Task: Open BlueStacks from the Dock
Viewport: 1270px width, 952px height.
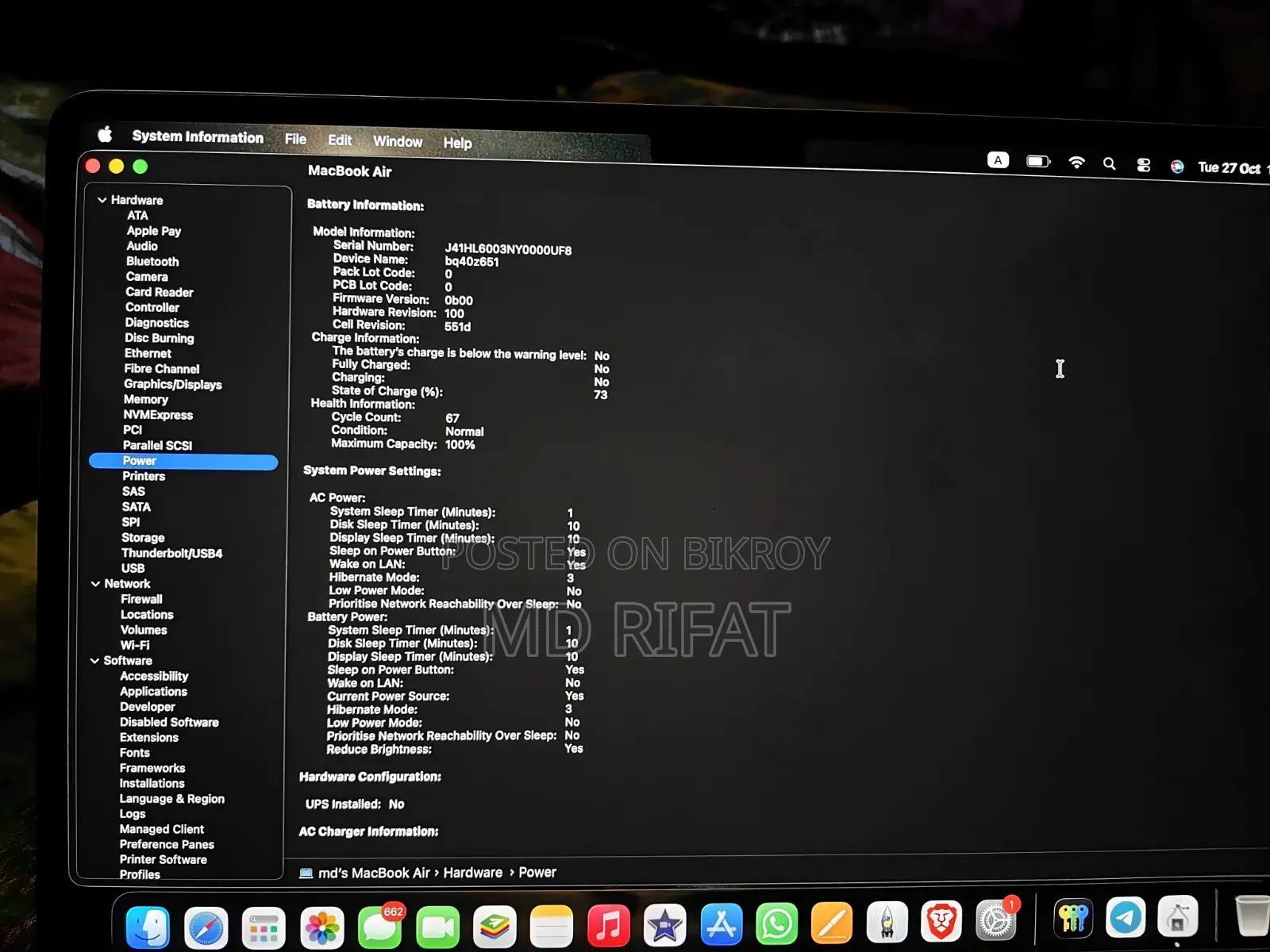Action: (x=495, y=926)
